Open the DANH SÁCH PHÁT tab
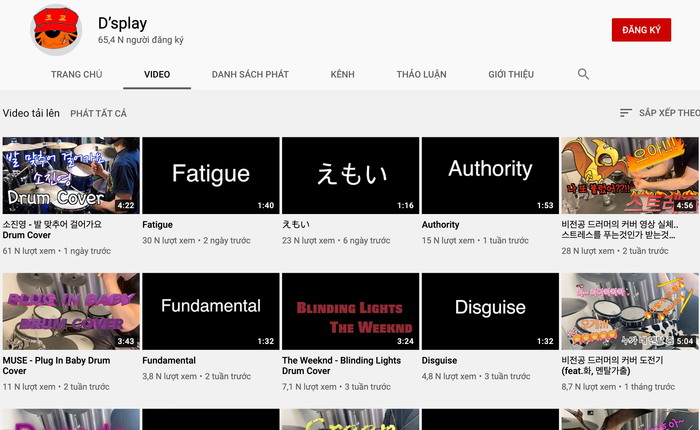Image resolution: width=700 pixels, height=430 pixels. tap(250, 75)
